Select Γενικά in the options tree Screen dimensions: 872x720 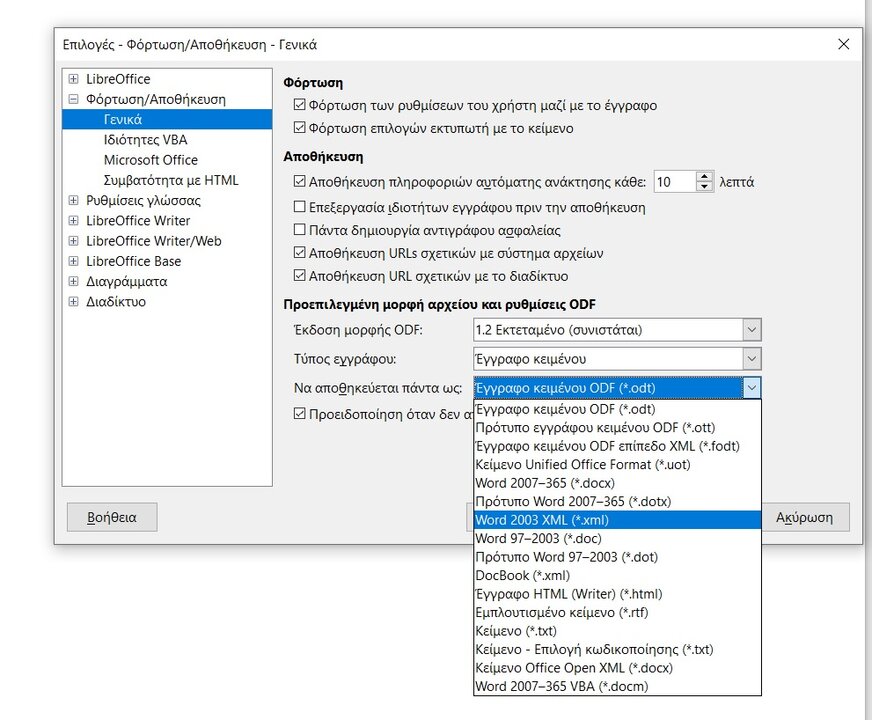pos(167,120)
